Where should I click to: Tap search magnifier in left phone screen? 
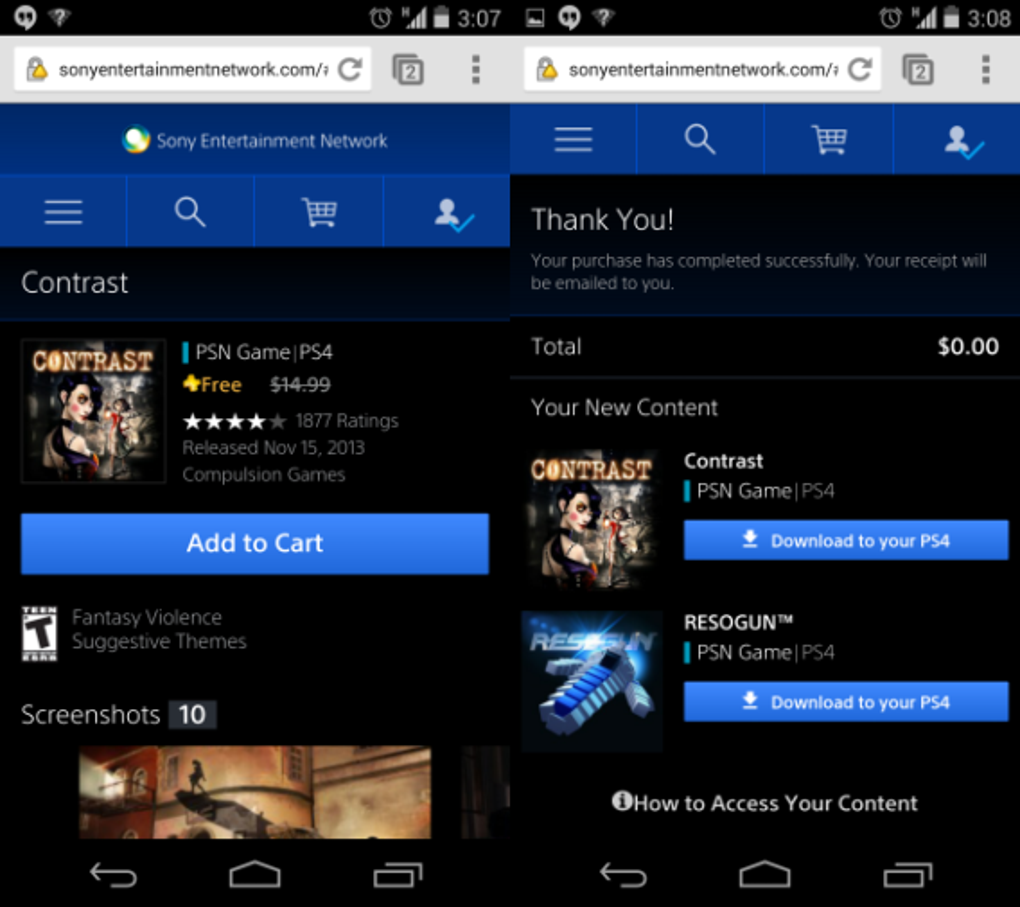(190, 212)
